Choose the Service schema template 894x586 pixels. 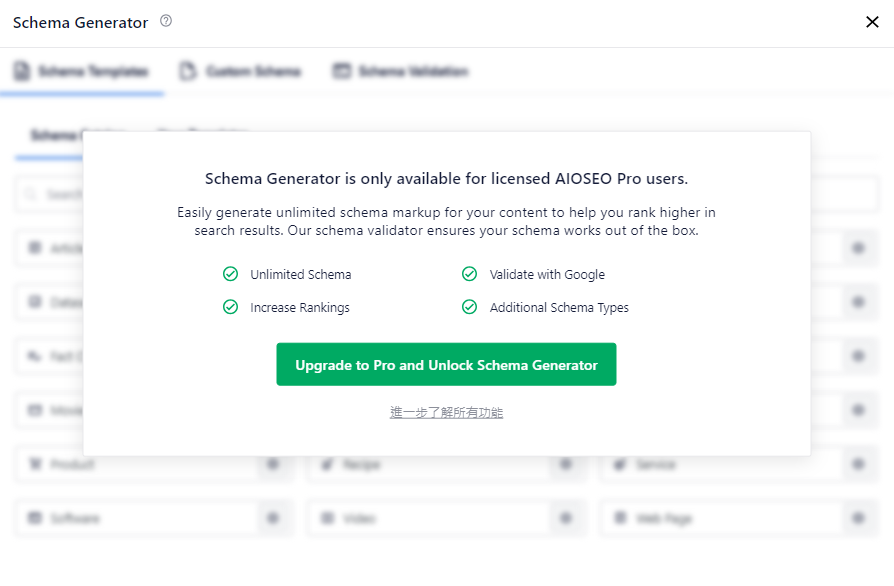point(722,464)
